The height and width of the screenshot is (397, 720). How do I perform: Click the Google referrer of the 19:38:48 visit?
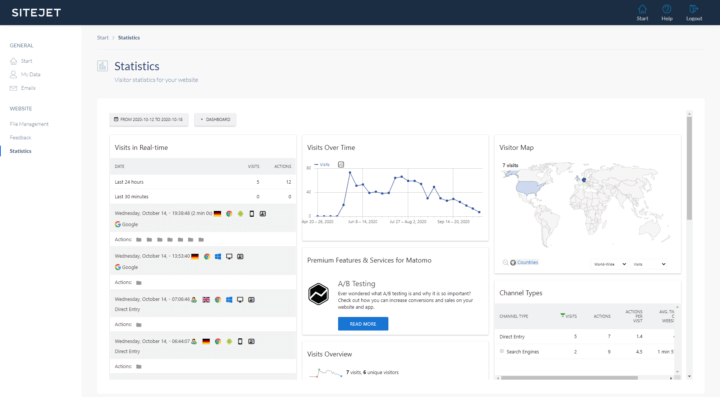[x=126, y=224]
